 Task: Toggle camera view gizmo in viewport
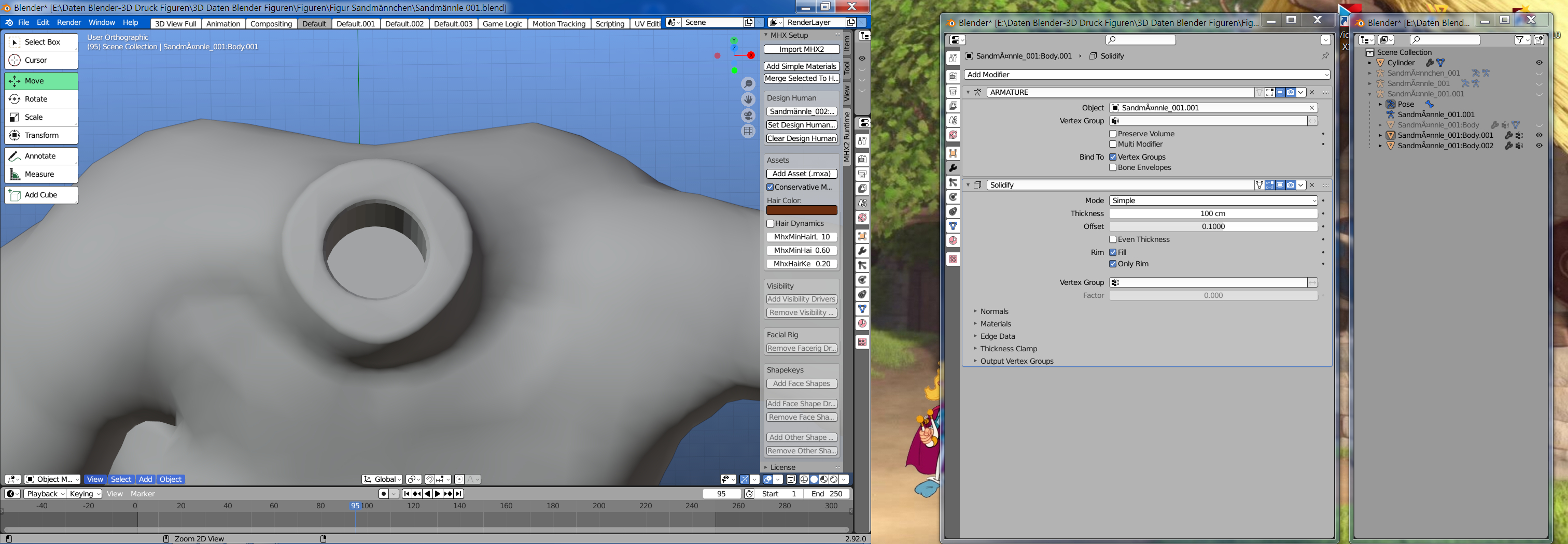(748, 116)
